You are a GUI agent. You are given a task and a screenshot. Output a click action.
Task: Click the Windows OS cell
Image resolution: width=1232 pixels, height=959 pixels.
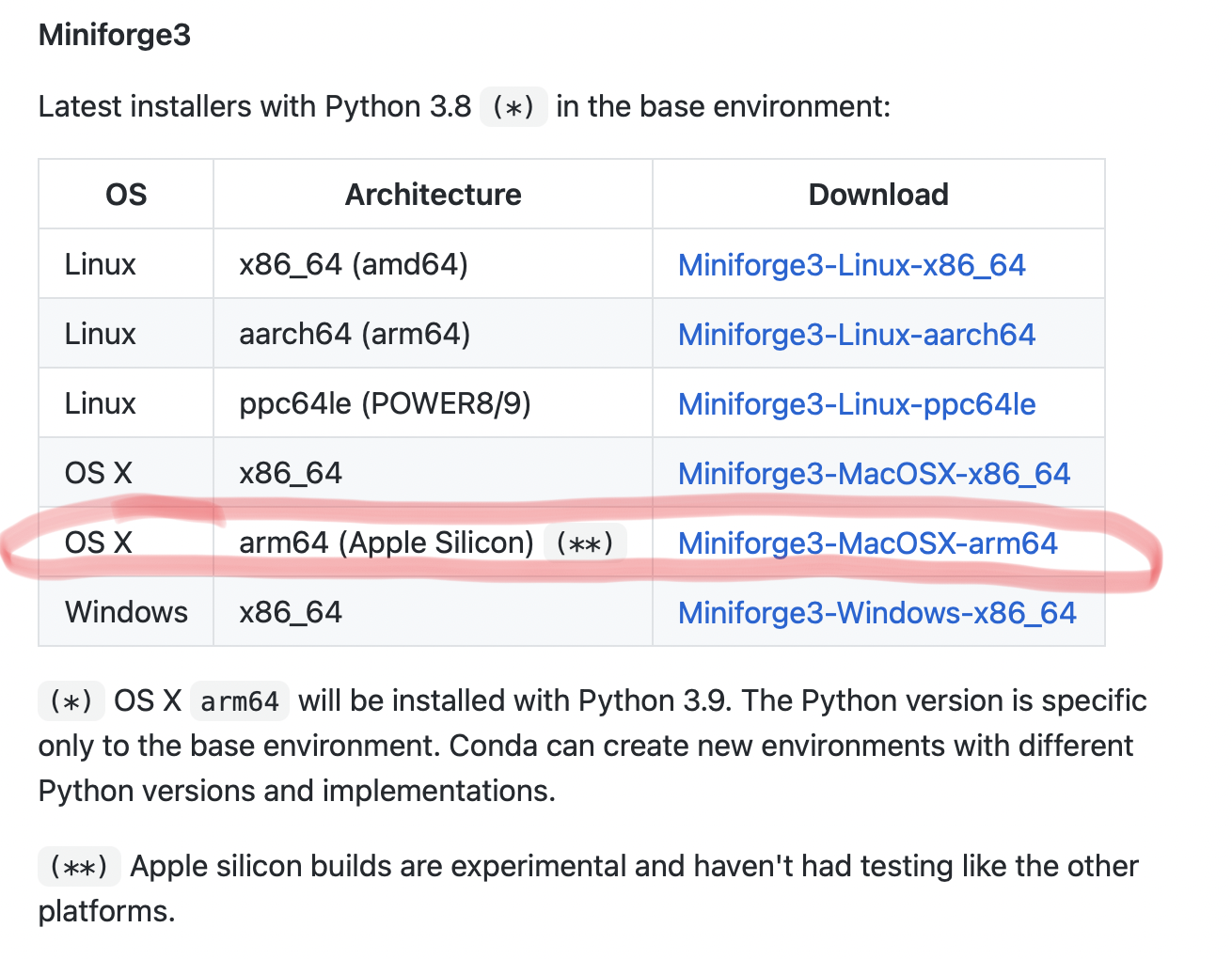pos(126,613)
